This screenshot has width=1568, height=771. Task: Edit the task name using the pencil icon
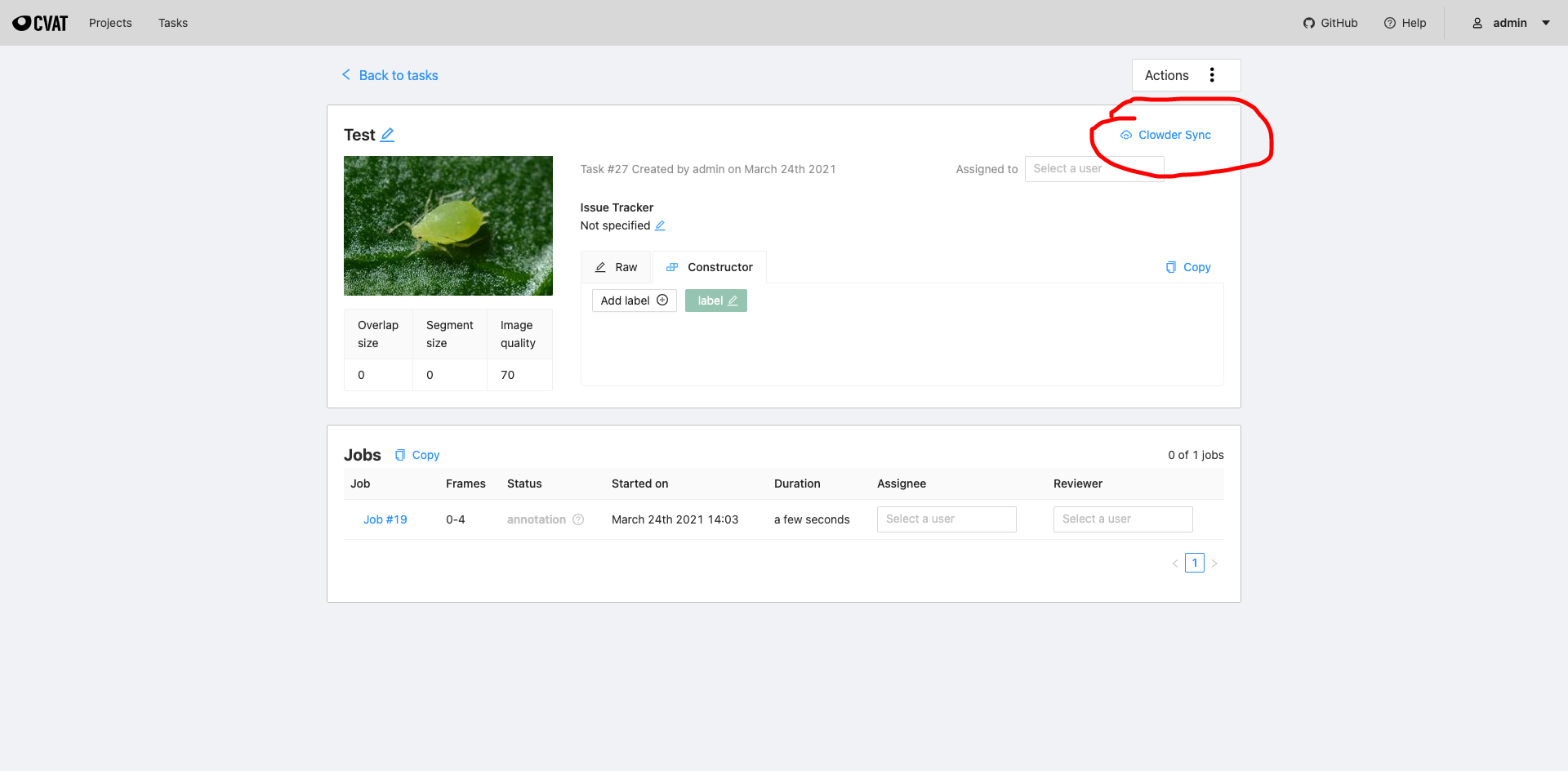point(388,135)
